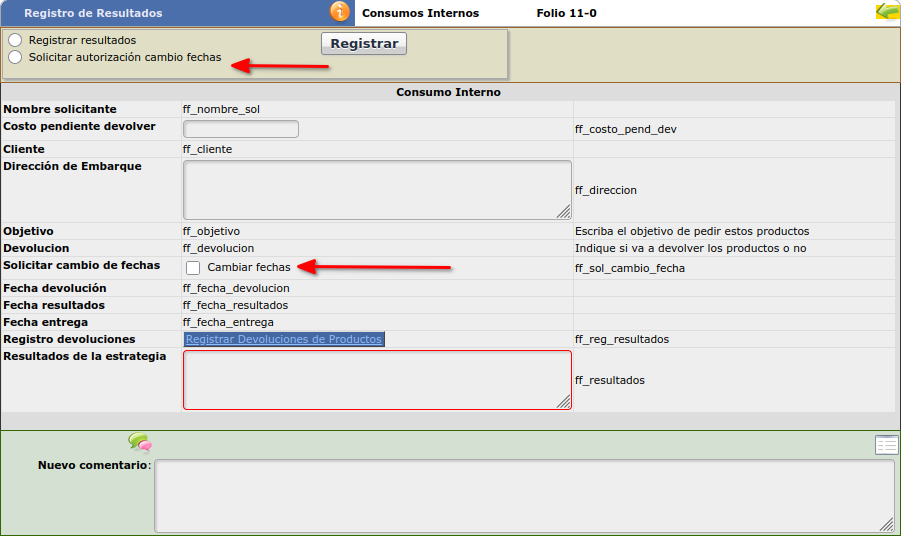Viewport: 905px width, 538px height.
Task: Click resize handle of Resultados de la estrategia textarea
Action: [x=564, y=402]
